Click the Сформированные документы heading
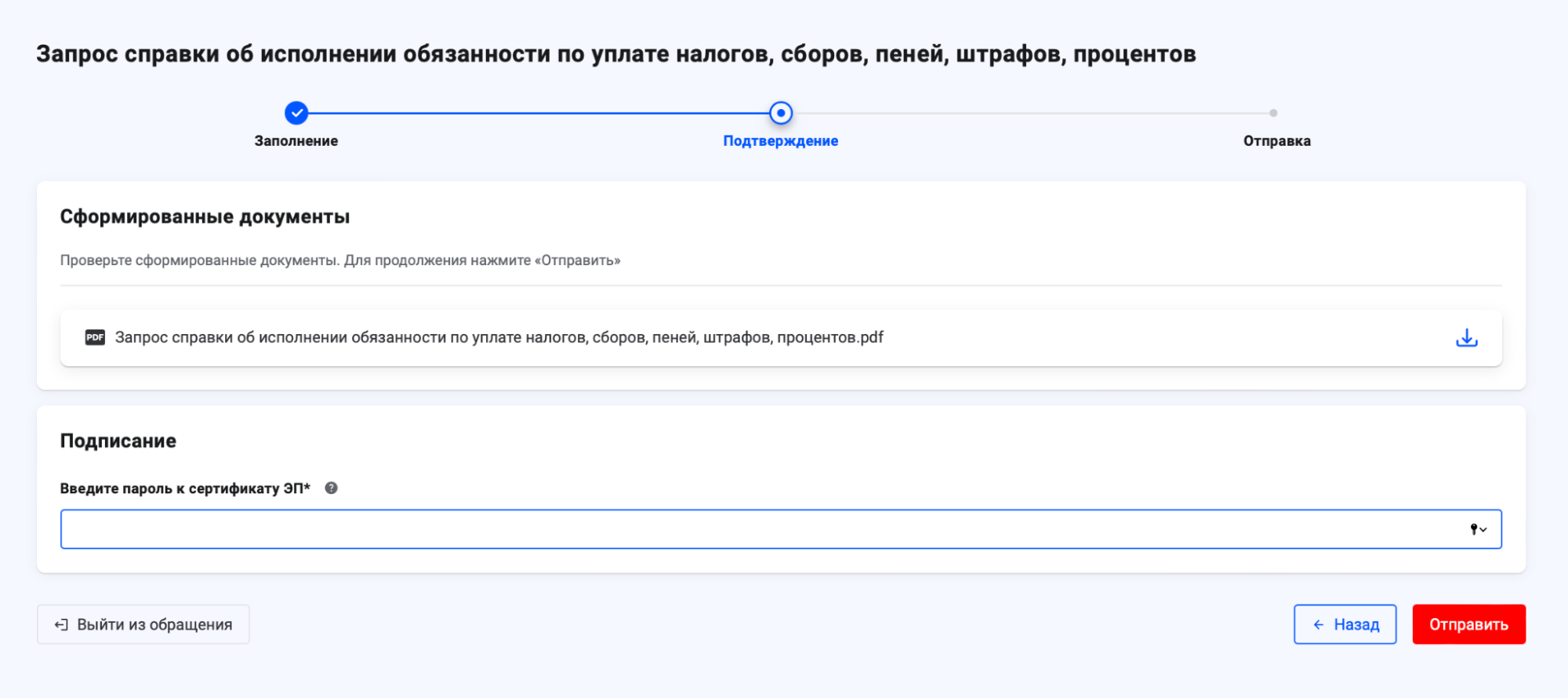 [x=205, y=216]
